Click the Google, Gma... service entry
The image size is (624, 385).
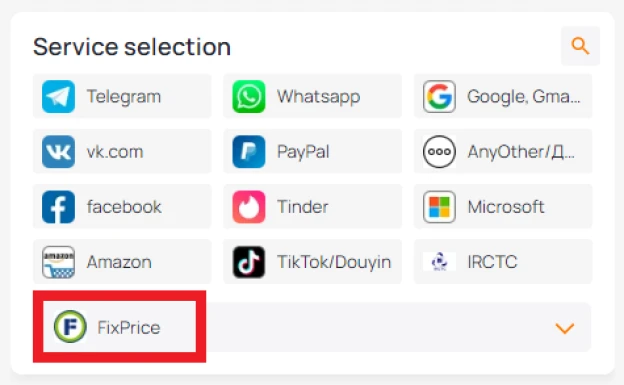pyautogui.click(x=503, y=96)
